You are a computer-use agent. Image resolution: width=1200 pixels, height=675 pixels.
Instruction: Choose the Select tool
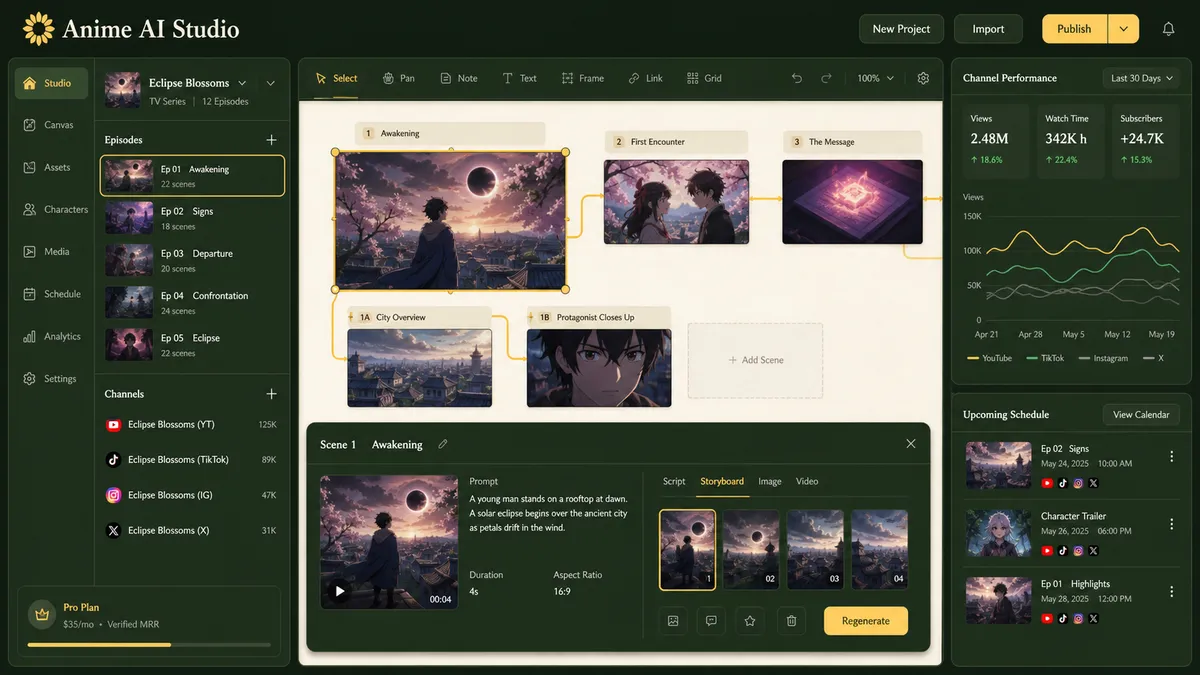point(336,78)
